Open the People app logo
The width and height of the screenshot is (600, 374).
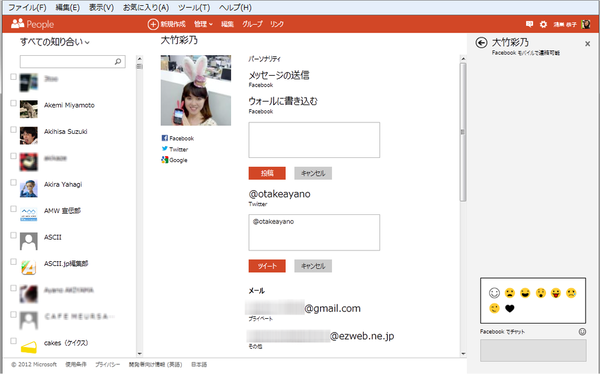coord(33,24)
